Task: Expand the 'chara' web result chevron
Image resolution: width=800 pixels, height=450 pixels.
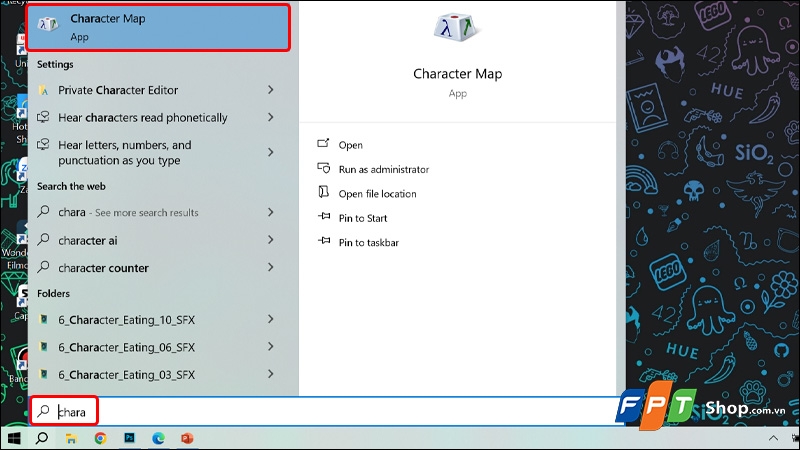Action: pyautogui.click(x=271, y=212)
